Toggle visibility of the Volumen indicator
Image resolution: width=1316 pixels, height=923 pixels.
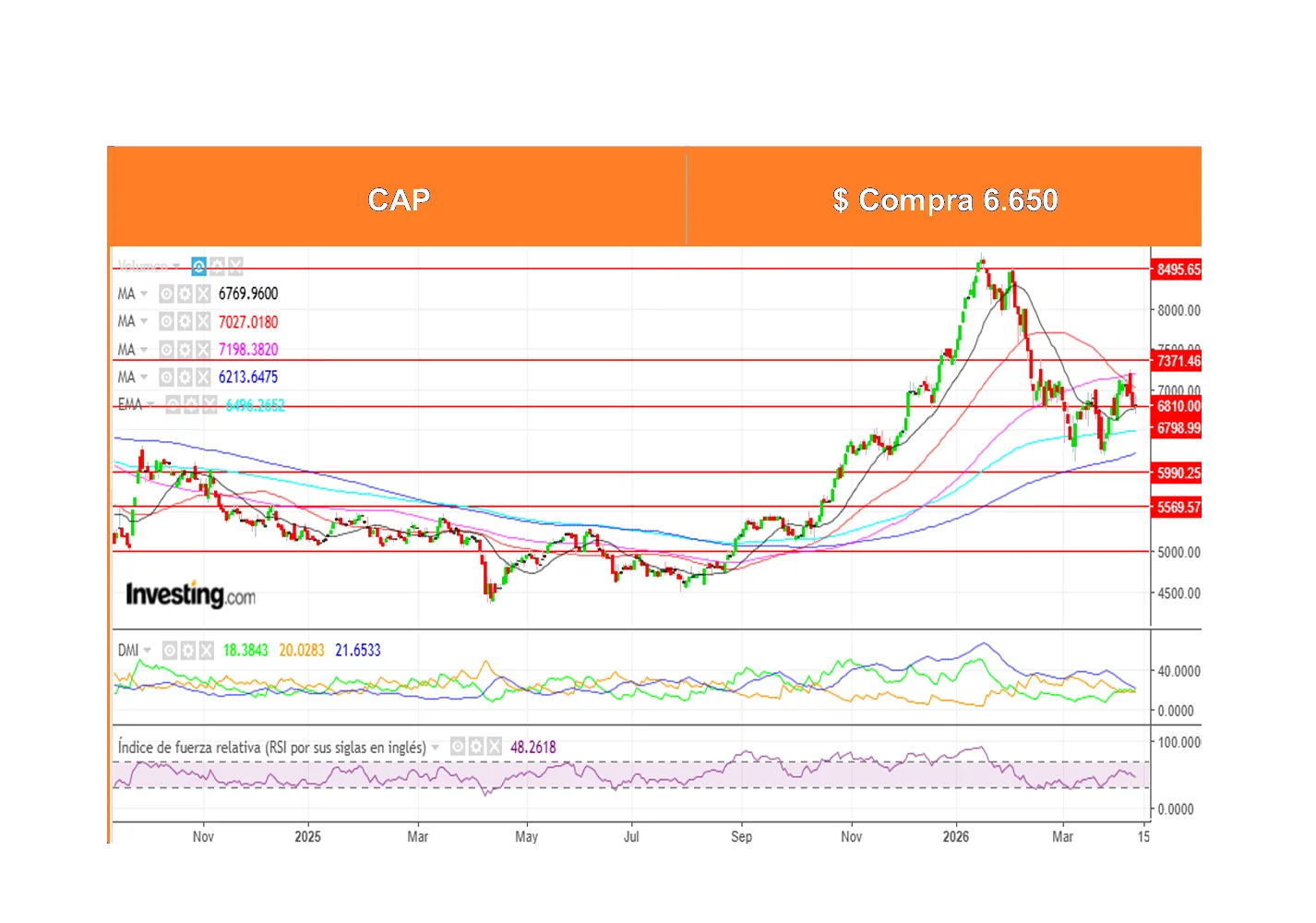[x=198, y=267]
